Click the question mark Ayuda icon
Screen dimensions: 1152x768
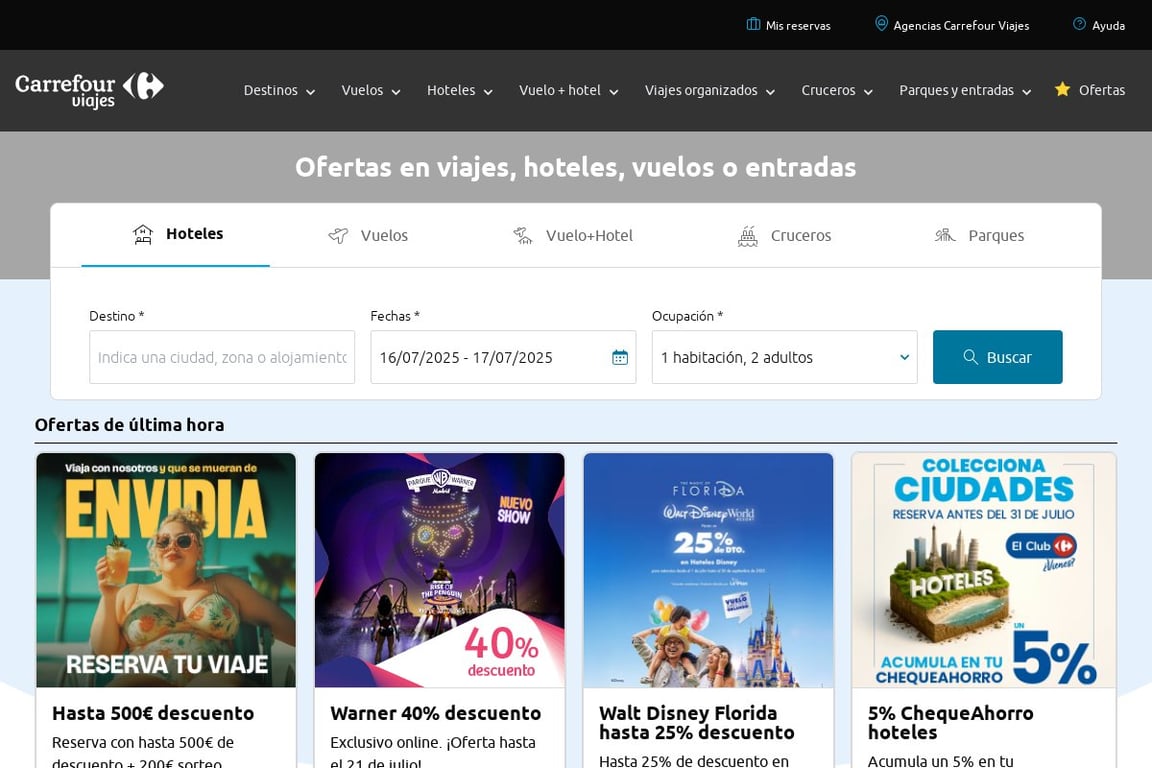pos(1079,24)
